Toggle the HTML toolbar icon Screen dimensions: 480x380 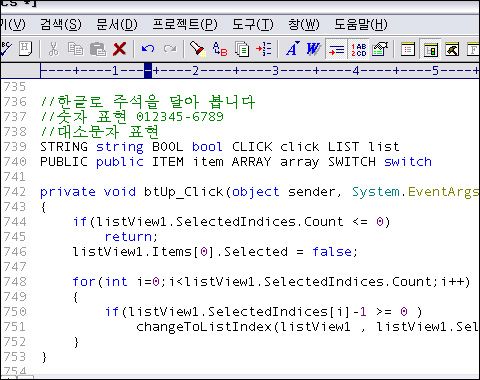tap(25, 49)
